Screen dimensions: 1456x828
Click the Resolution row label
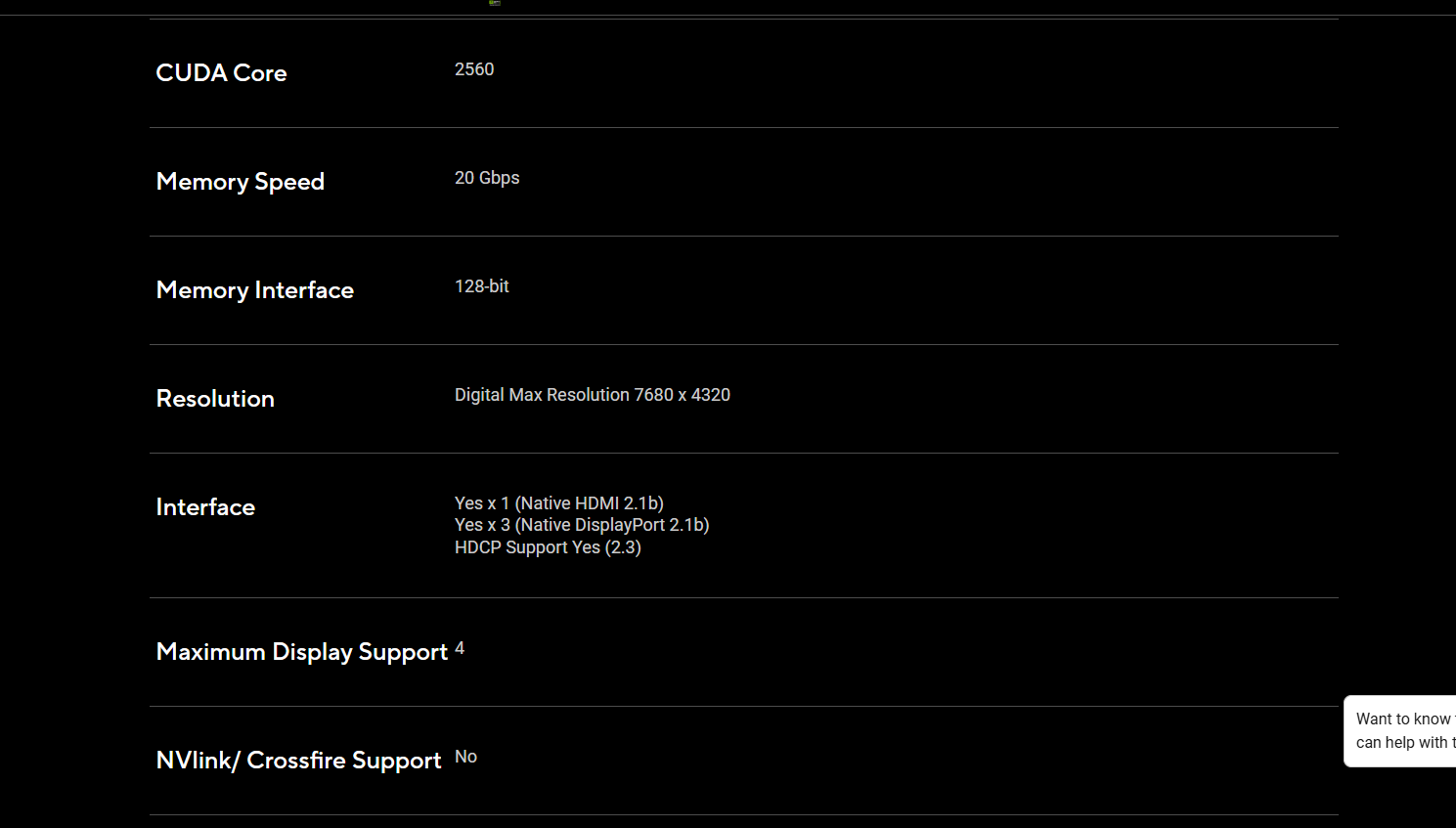point(215,399)
